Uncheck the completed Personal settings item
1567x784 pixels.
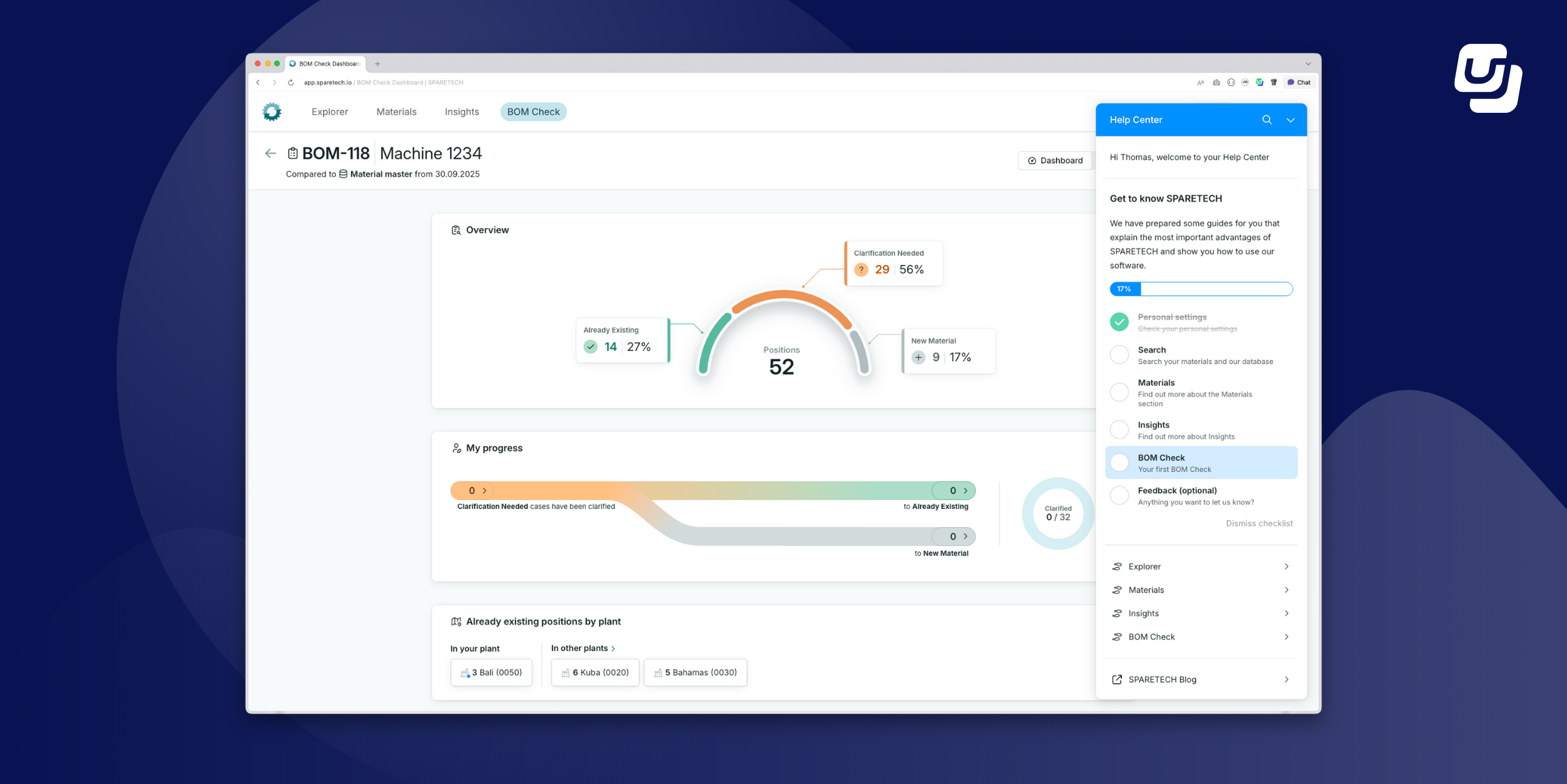(1119, 322)
